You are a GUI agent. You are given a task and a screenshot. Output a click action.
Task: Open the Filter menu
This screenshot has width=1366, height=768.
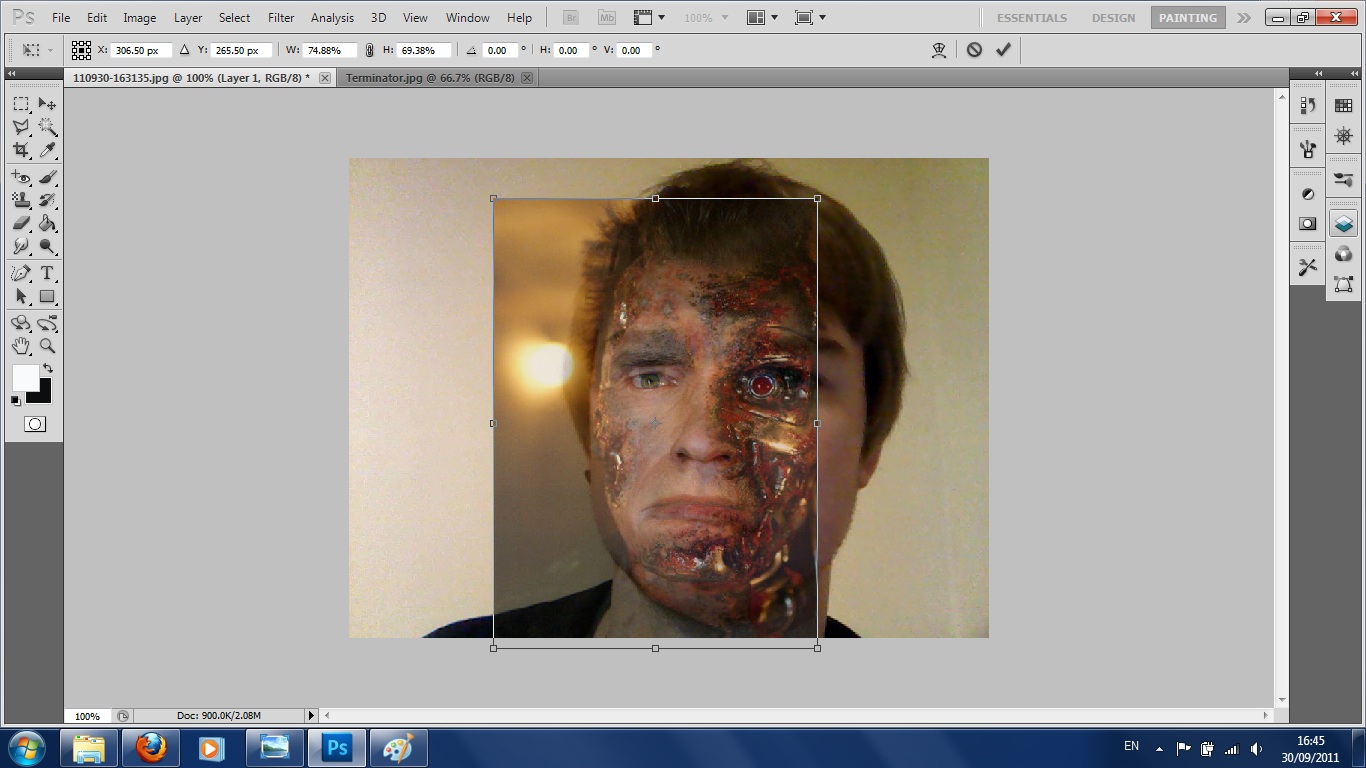[x=281, y=18]
